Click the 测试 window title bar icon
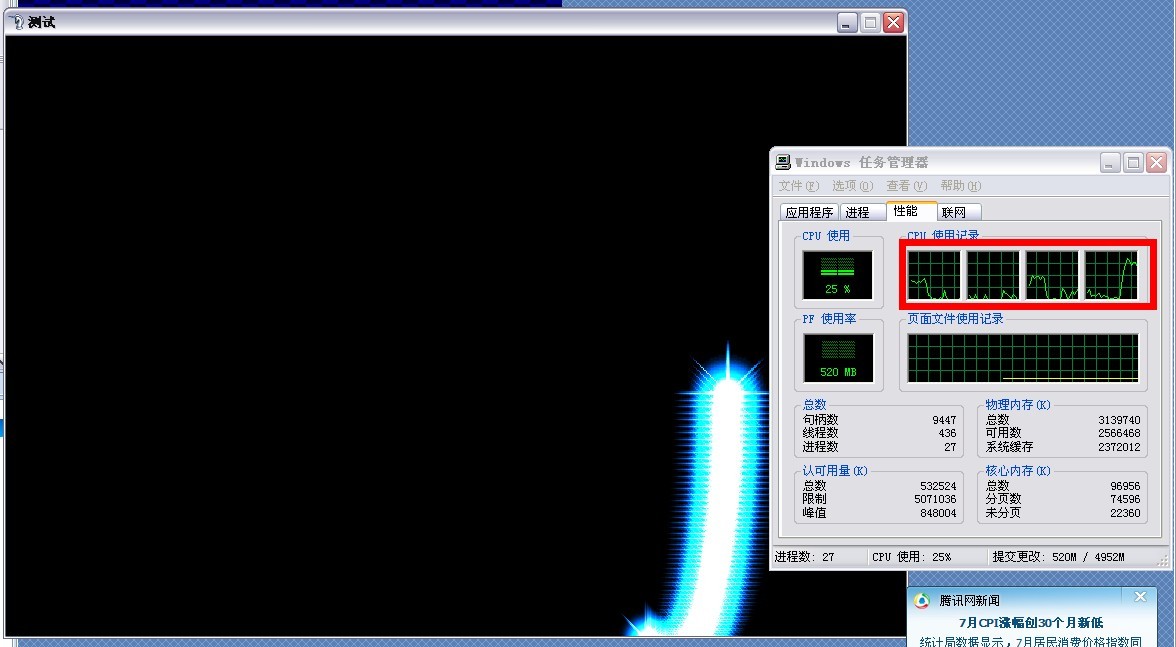1176x647 pixels. pyautogui.click(x=18, y=22)
